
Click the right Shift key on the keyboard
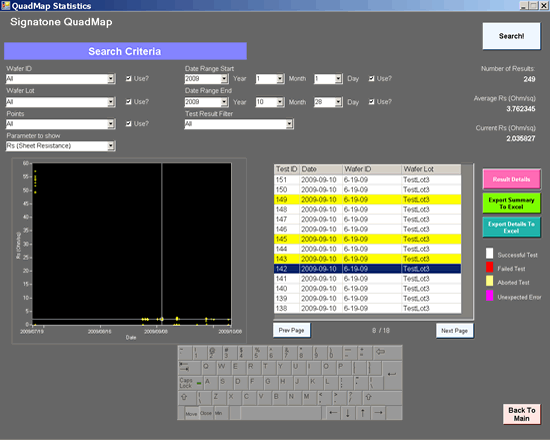(382, 398)
